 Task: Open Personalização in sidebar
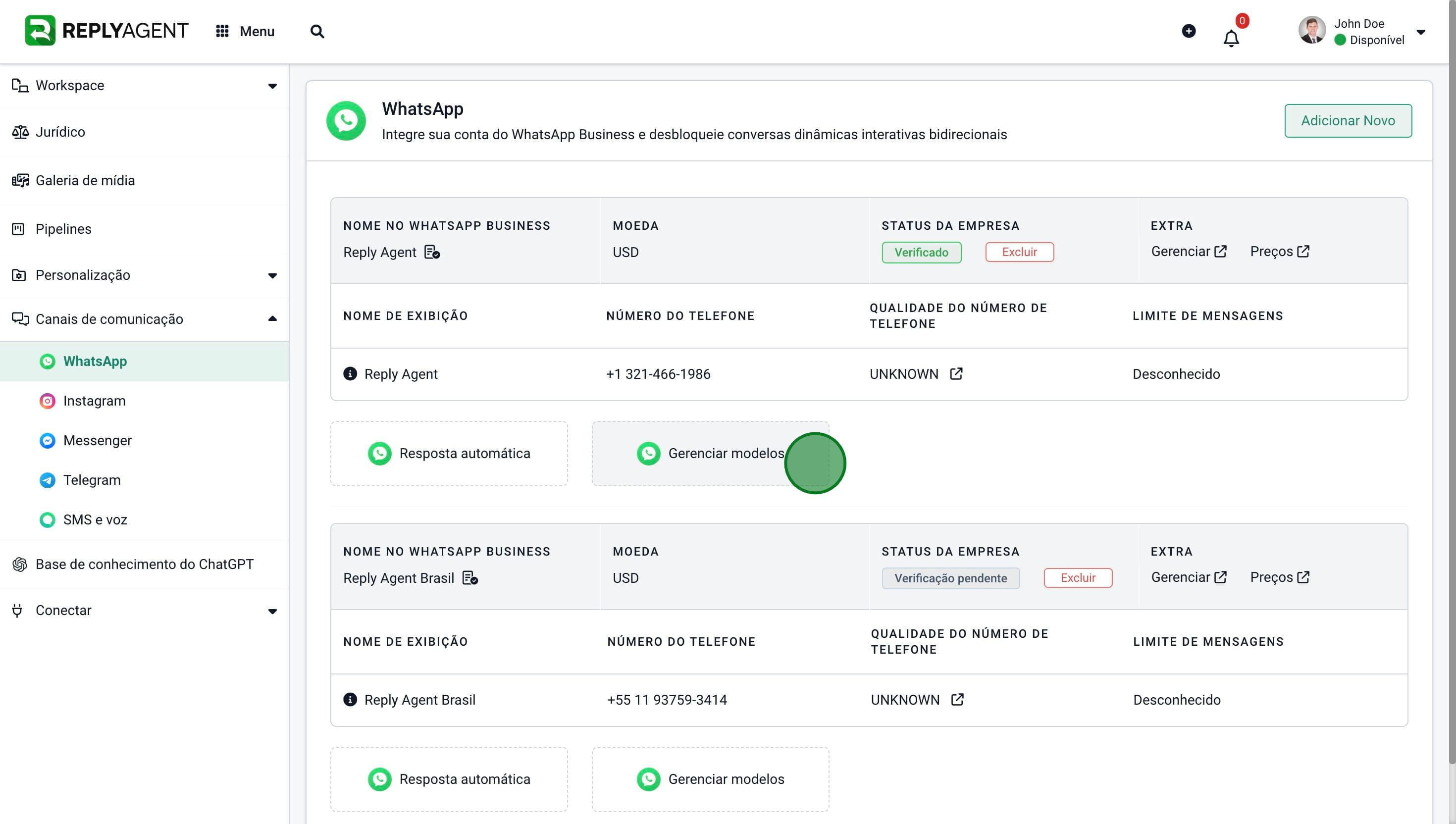83,275
